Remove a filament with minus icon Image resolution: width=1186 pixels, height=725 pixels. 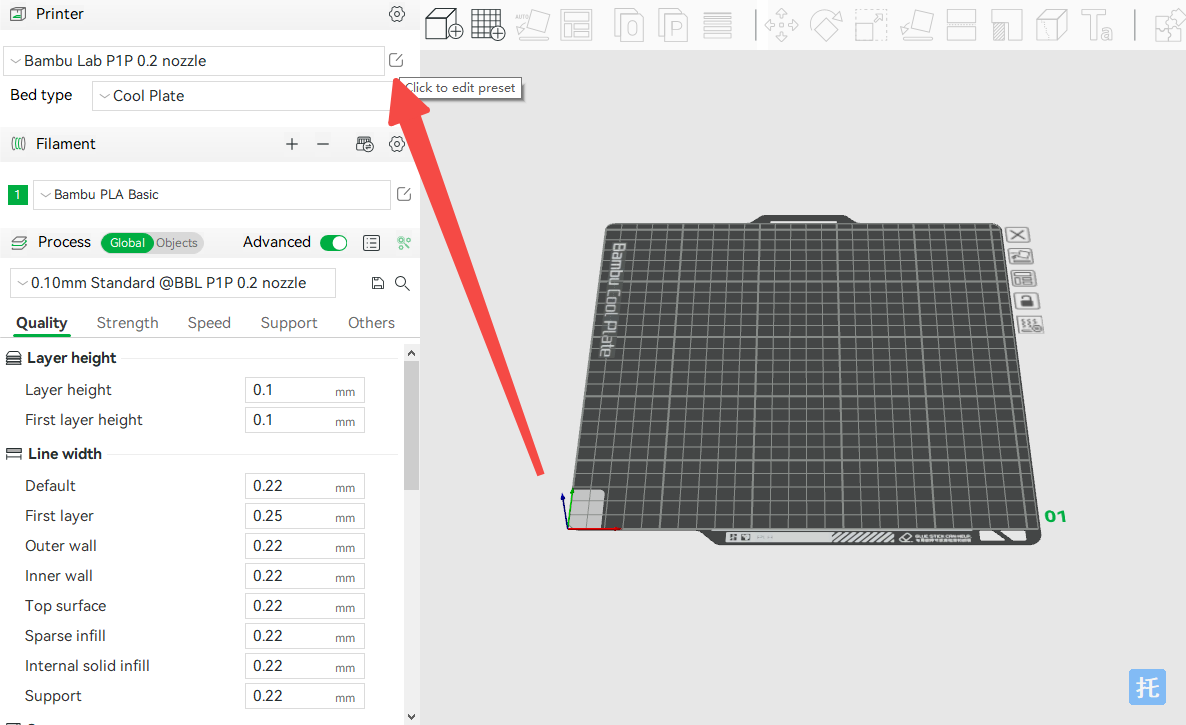(323, 144)
